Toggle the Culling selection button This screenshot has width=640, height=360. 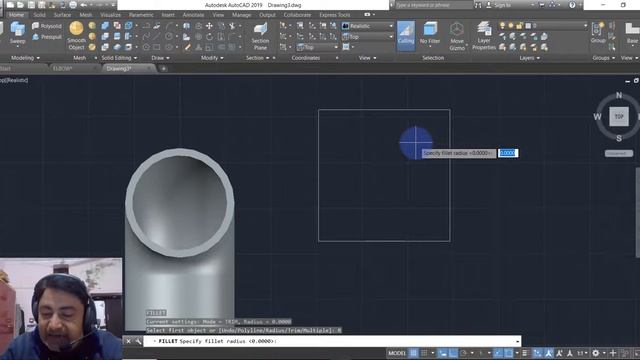point(406,36)
